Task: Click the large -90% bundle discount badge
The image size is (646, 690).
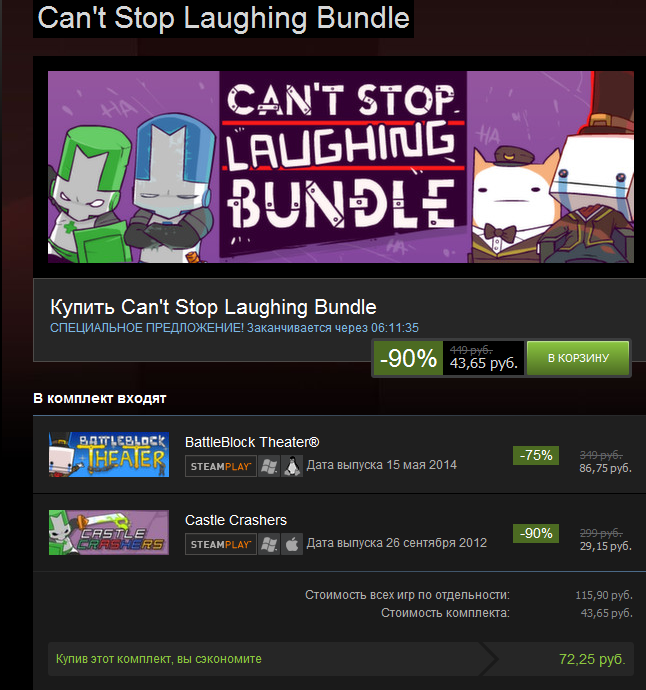Action: pyautogui.click(x=408, y=358)
